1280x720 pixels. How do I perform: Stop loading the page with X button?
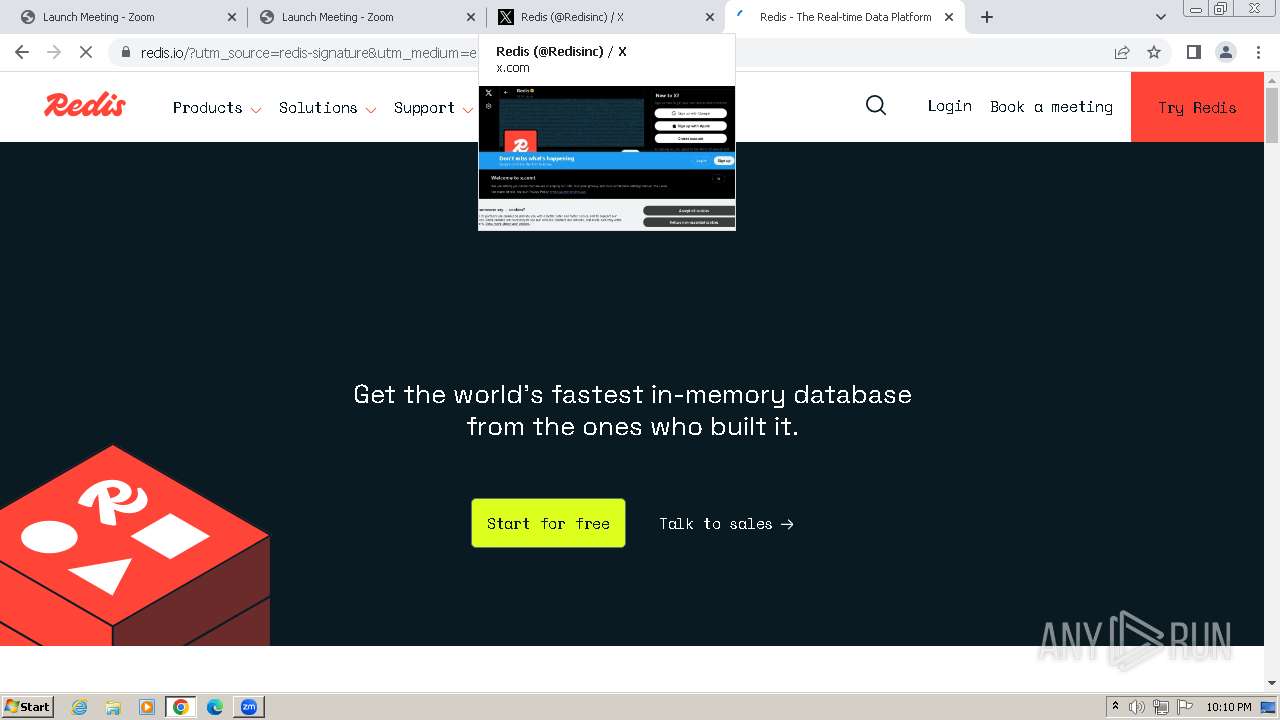(x=86, y=52)
